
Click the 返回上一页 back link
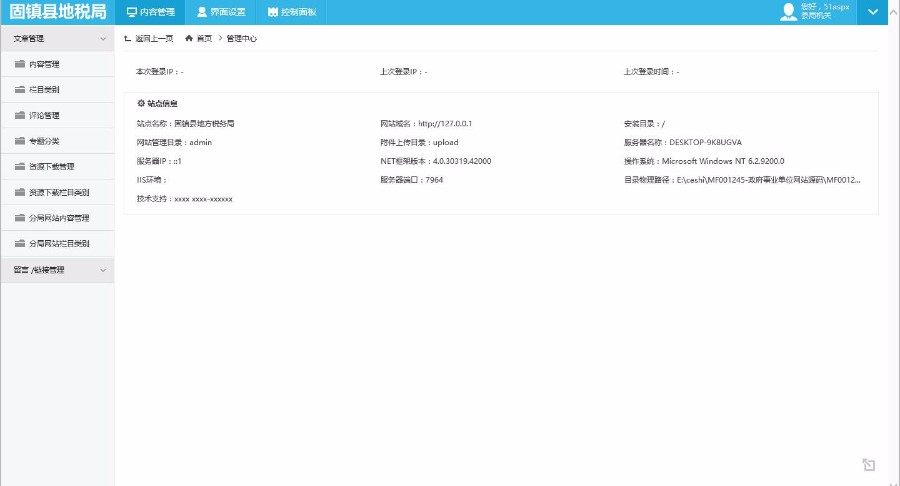click(x=149, y=38)
